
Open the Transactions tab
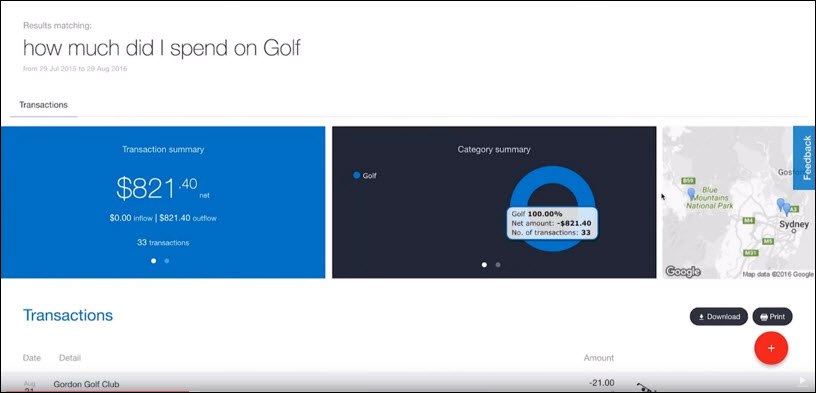[44, 105]
